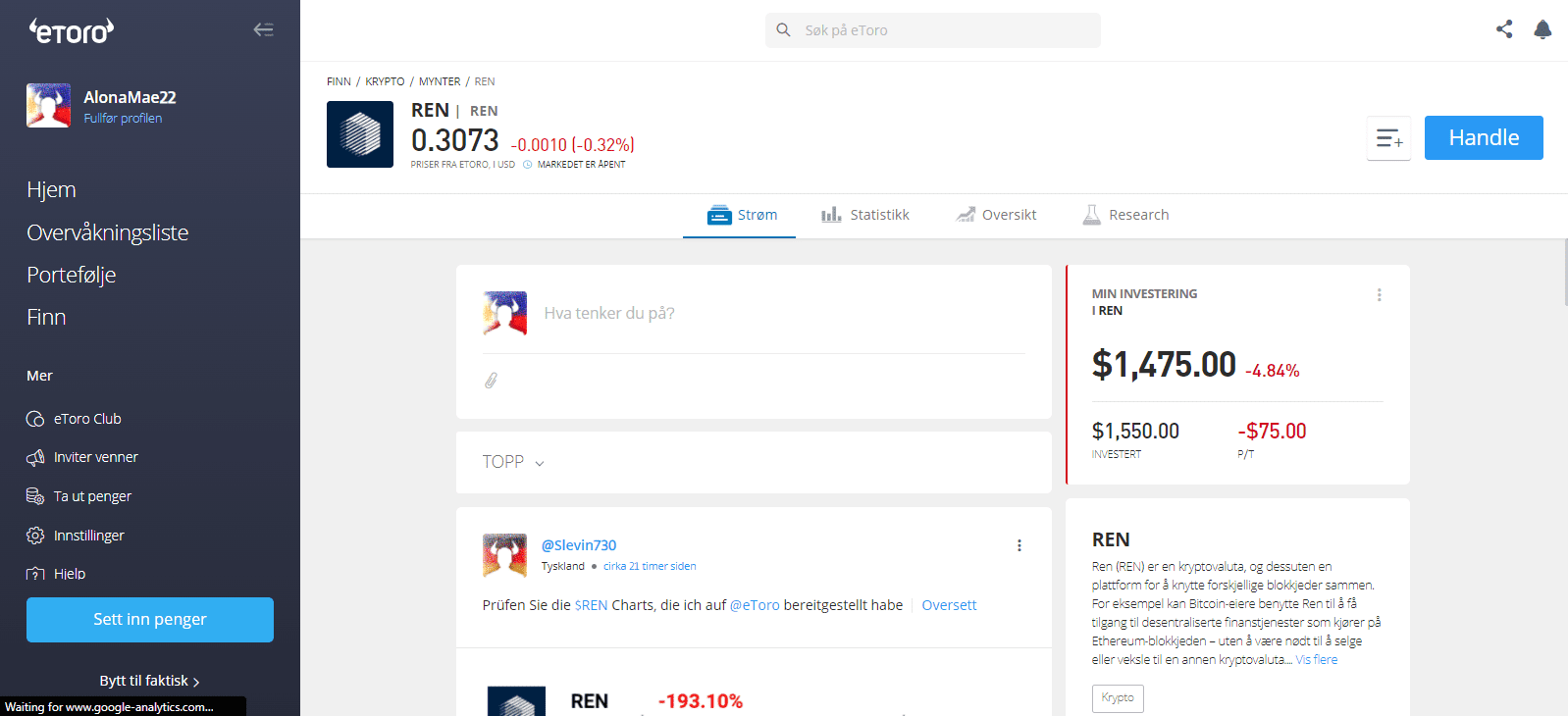Click the Søk på eToro search field

(x=932, y=30)
